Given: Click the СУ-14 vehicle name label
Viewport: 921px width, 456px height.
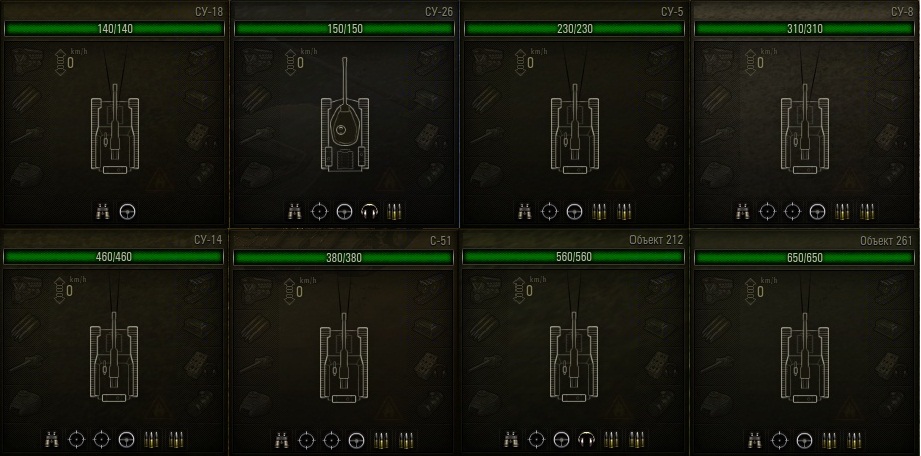Looking at the screenshot, I should 209,240.
